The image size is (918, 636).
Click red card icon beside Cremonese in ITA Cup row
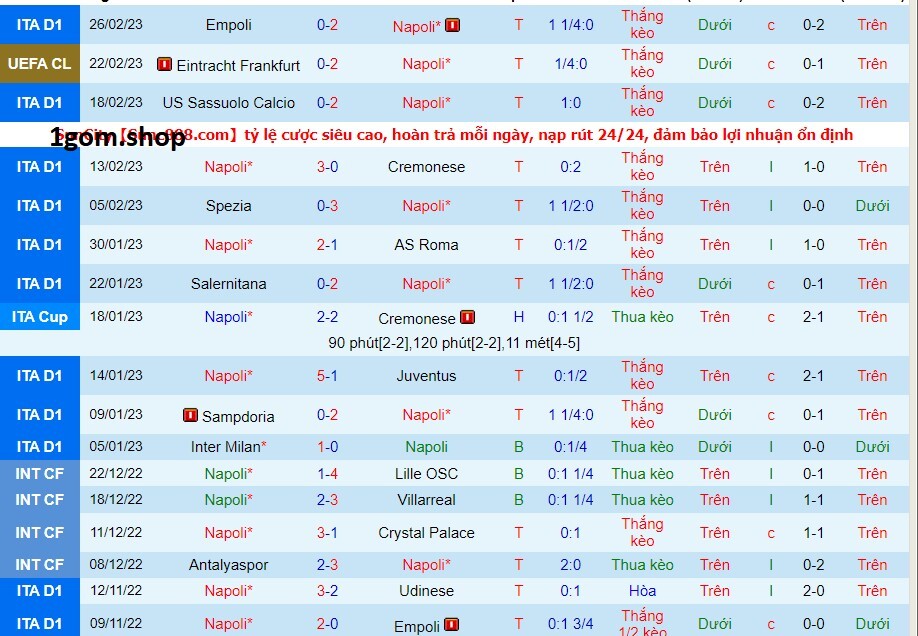coord(467,318)
